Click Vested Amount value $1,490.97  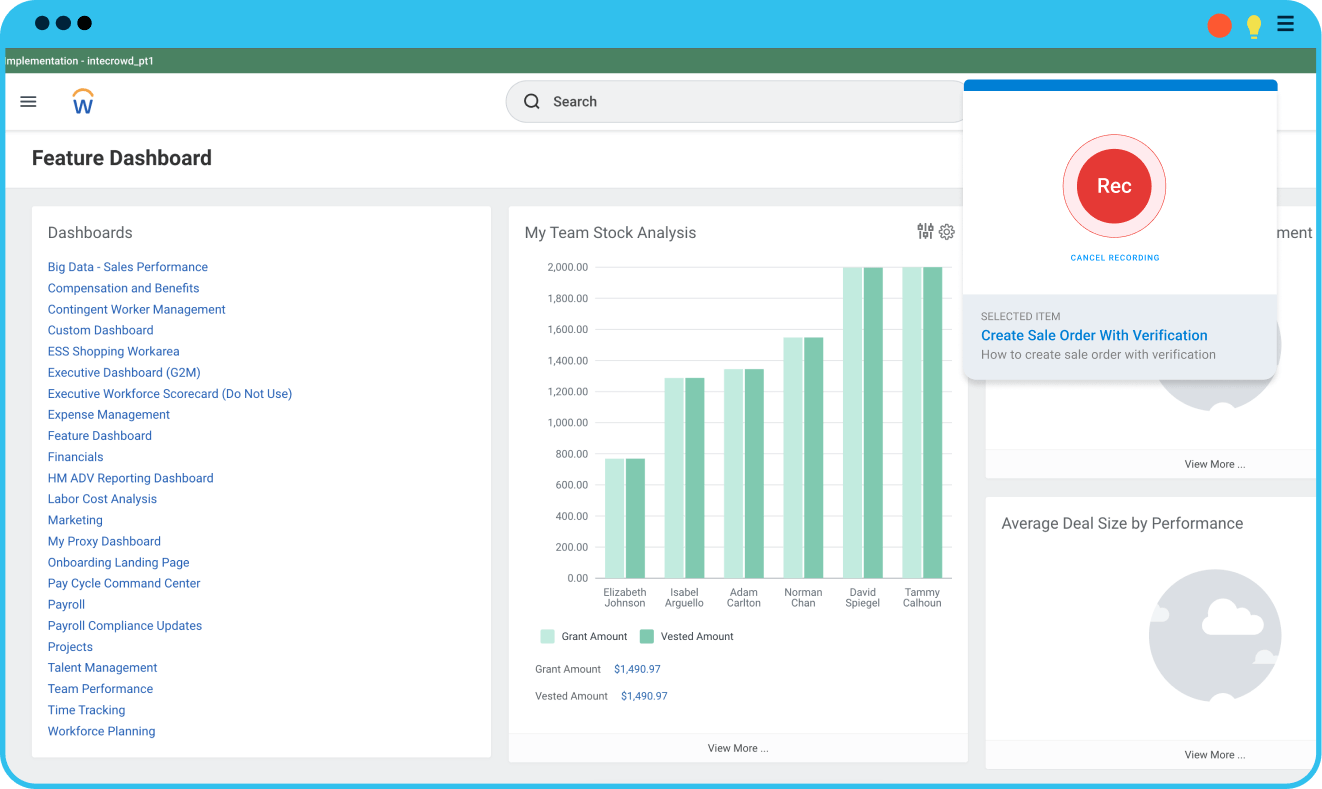(644, 696)
